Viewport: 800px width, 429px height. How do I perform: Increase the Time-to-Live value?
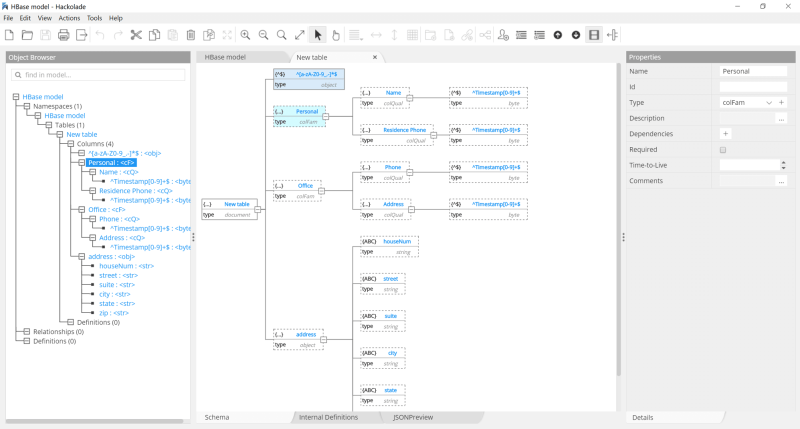pyautogui.click(x=783, y=163)
